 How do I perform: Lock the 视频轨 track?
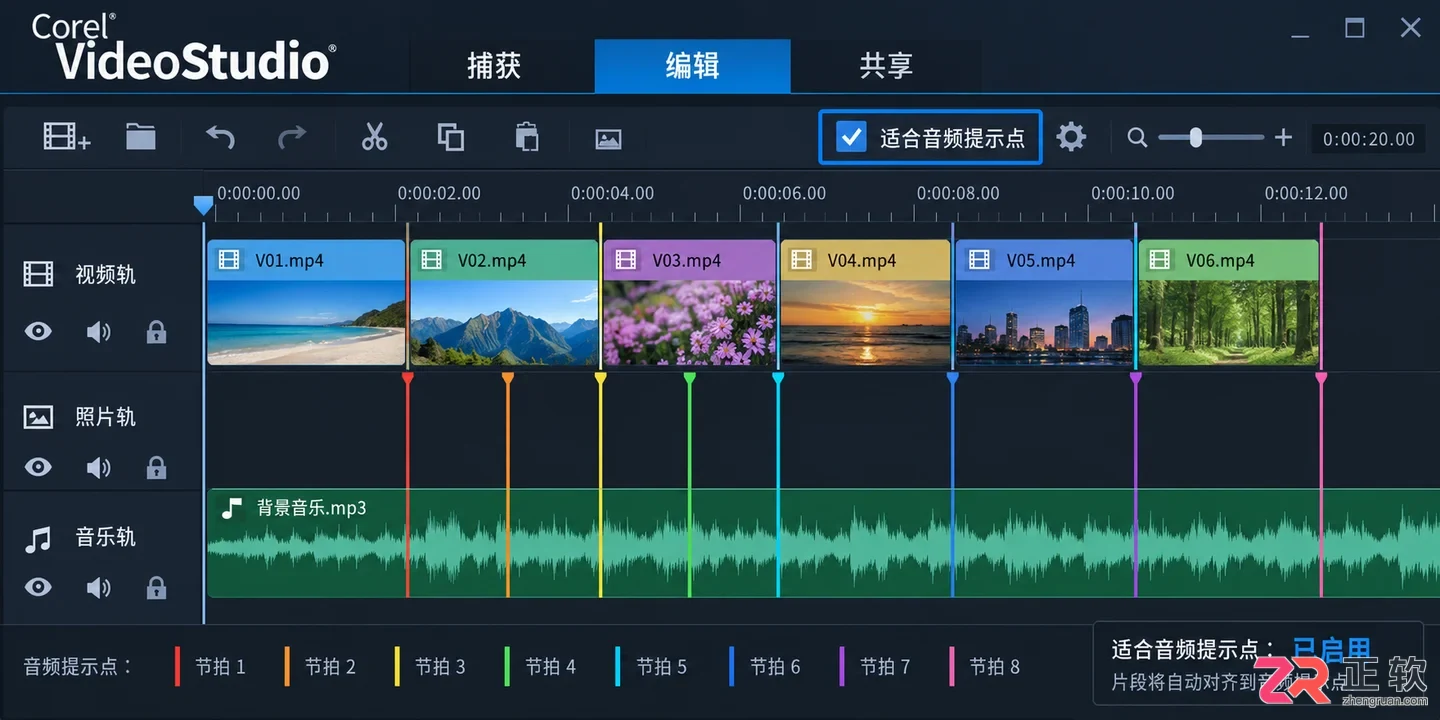156,332
